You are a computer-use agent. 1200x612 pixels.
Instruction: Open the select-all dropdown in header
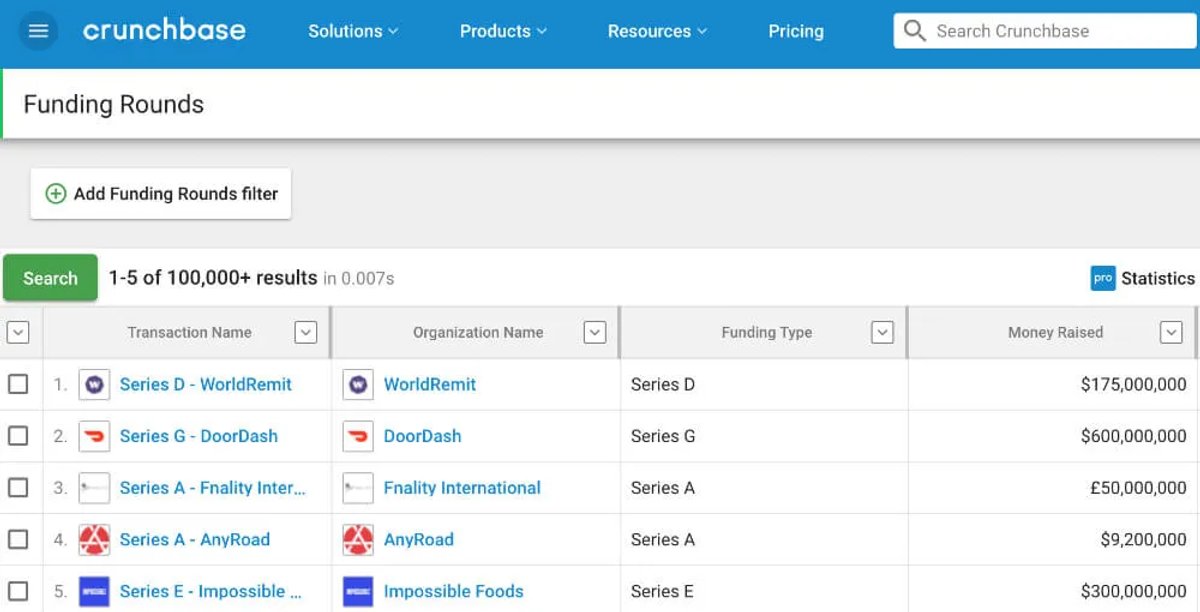18,332
